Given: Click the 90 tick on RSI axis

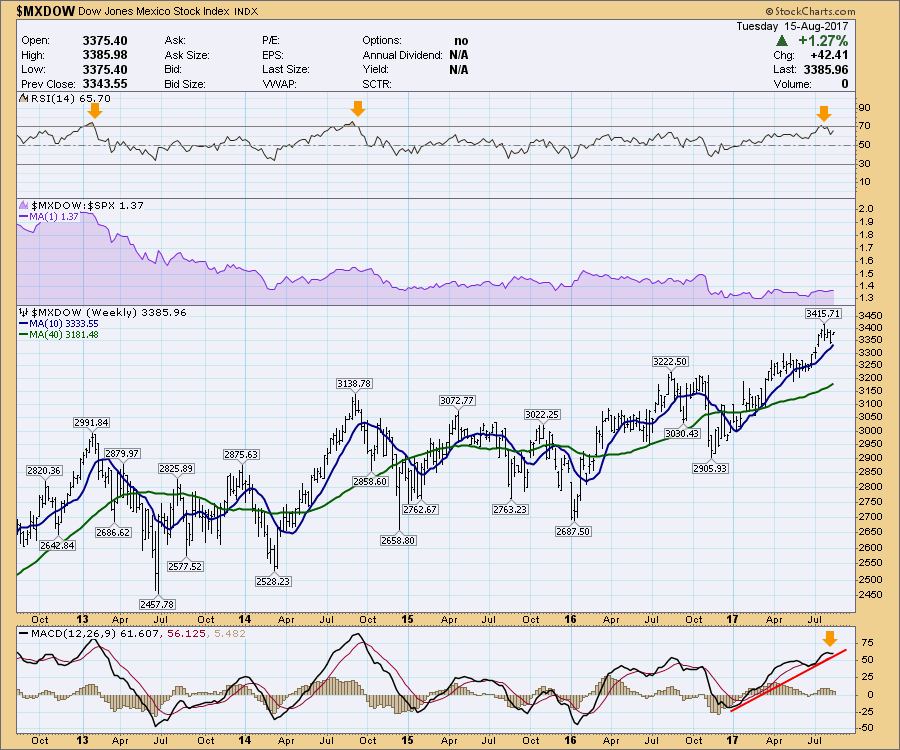Looking at the screenshot, I should pyautogui.click(x=864, y=108).
